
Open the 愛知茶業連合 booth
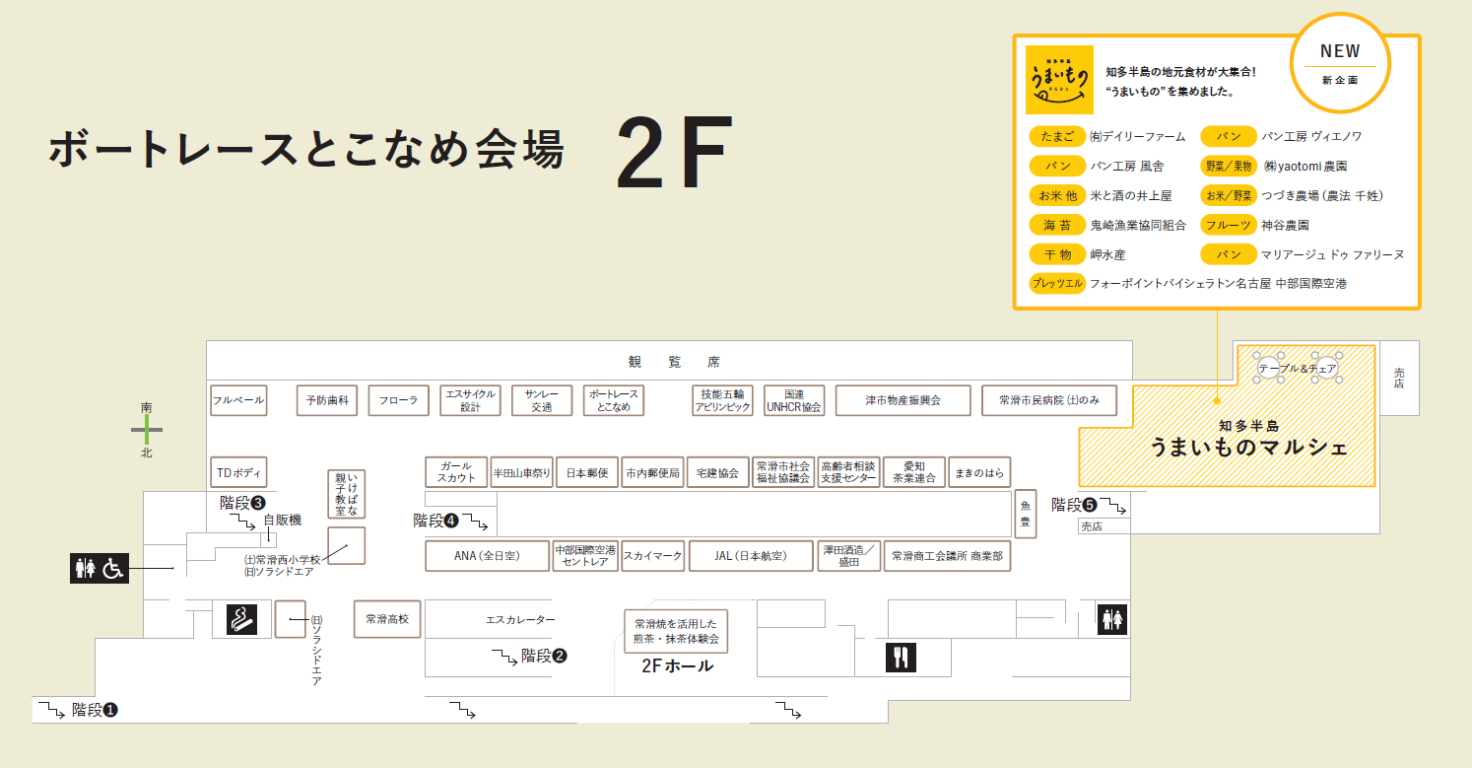[x=914, y=472]
